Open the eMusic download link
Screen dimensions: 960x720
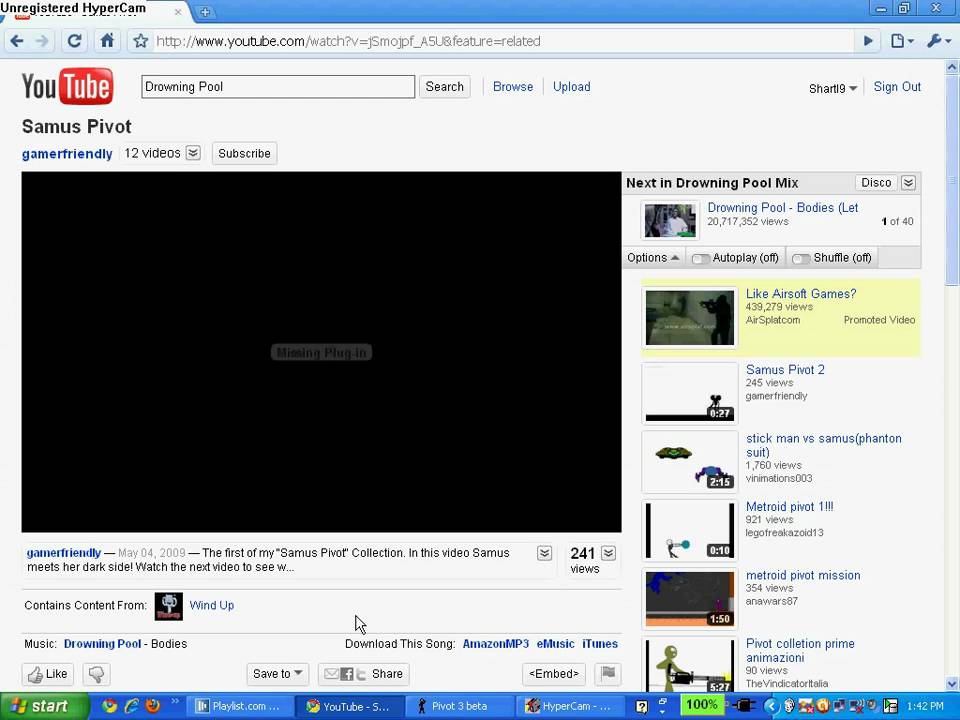click(555, 644)
